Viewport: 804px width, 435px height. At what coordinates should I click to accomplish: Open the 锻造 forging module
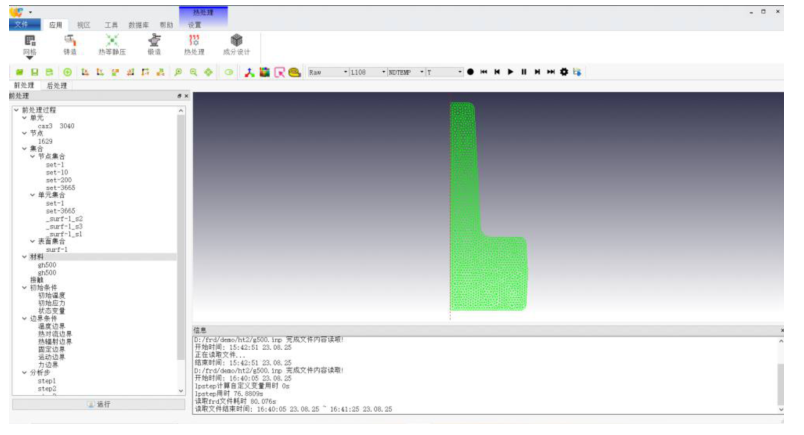(x=154, y=45)
